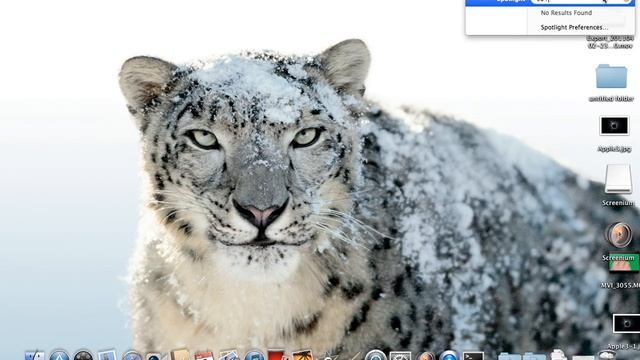Open Dashboard from the Dock
This screenshot has height=360, width=640.
[x=83, y=356]
